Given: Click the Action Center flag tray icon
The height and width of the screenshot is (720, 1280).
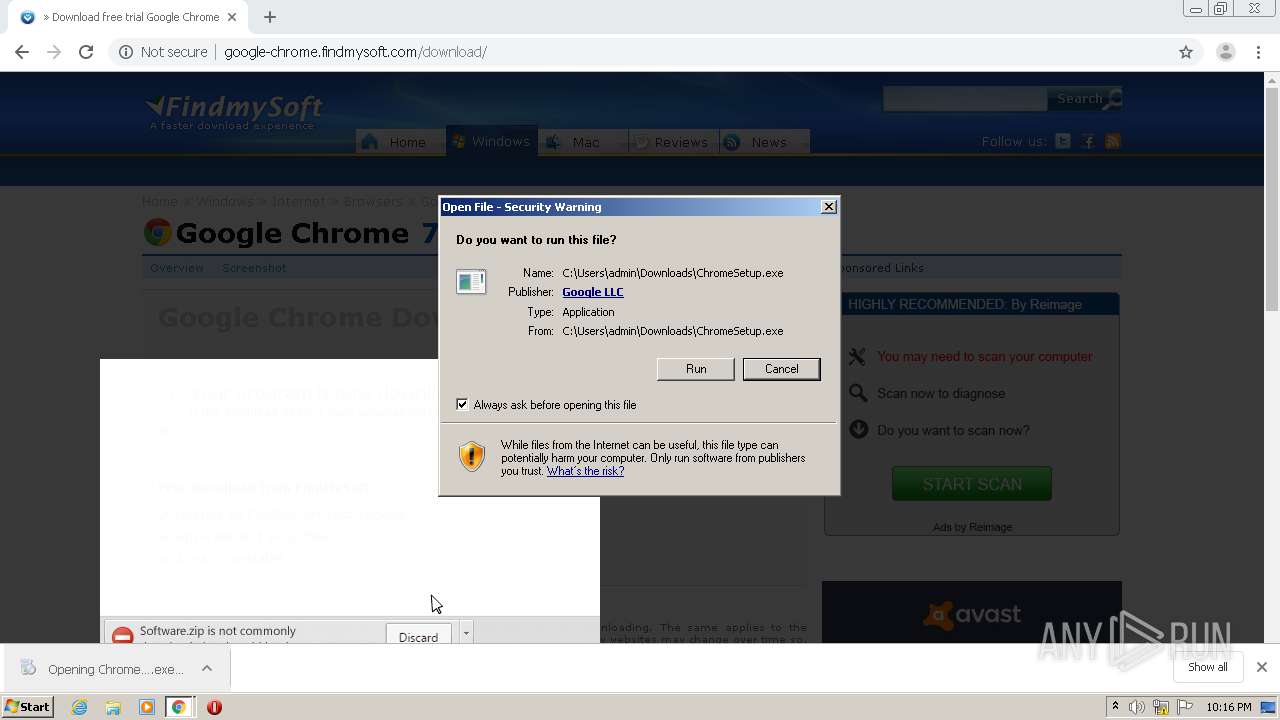Looking at the screenshot, I should [1184, 707].
